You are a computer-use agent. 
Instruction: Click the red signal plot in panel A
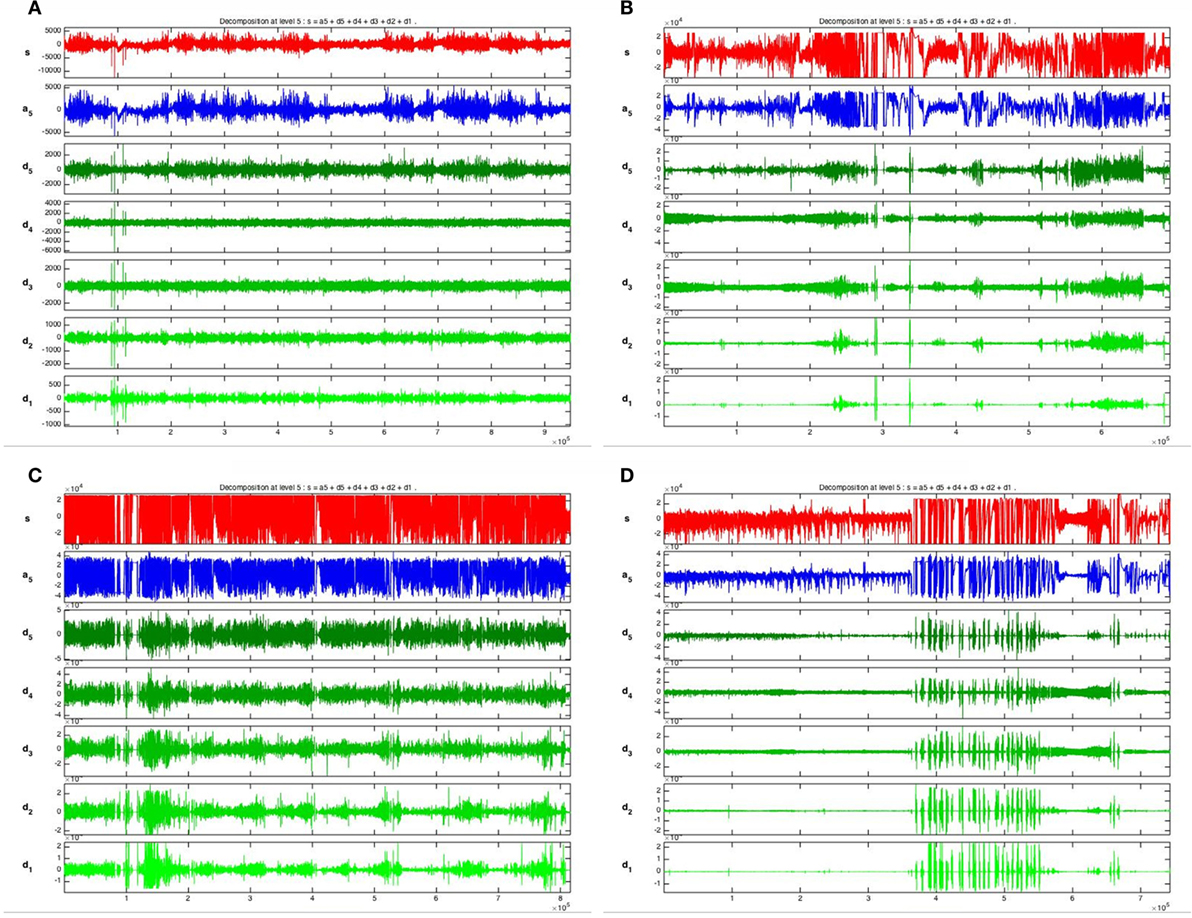[x=317, y=52]
